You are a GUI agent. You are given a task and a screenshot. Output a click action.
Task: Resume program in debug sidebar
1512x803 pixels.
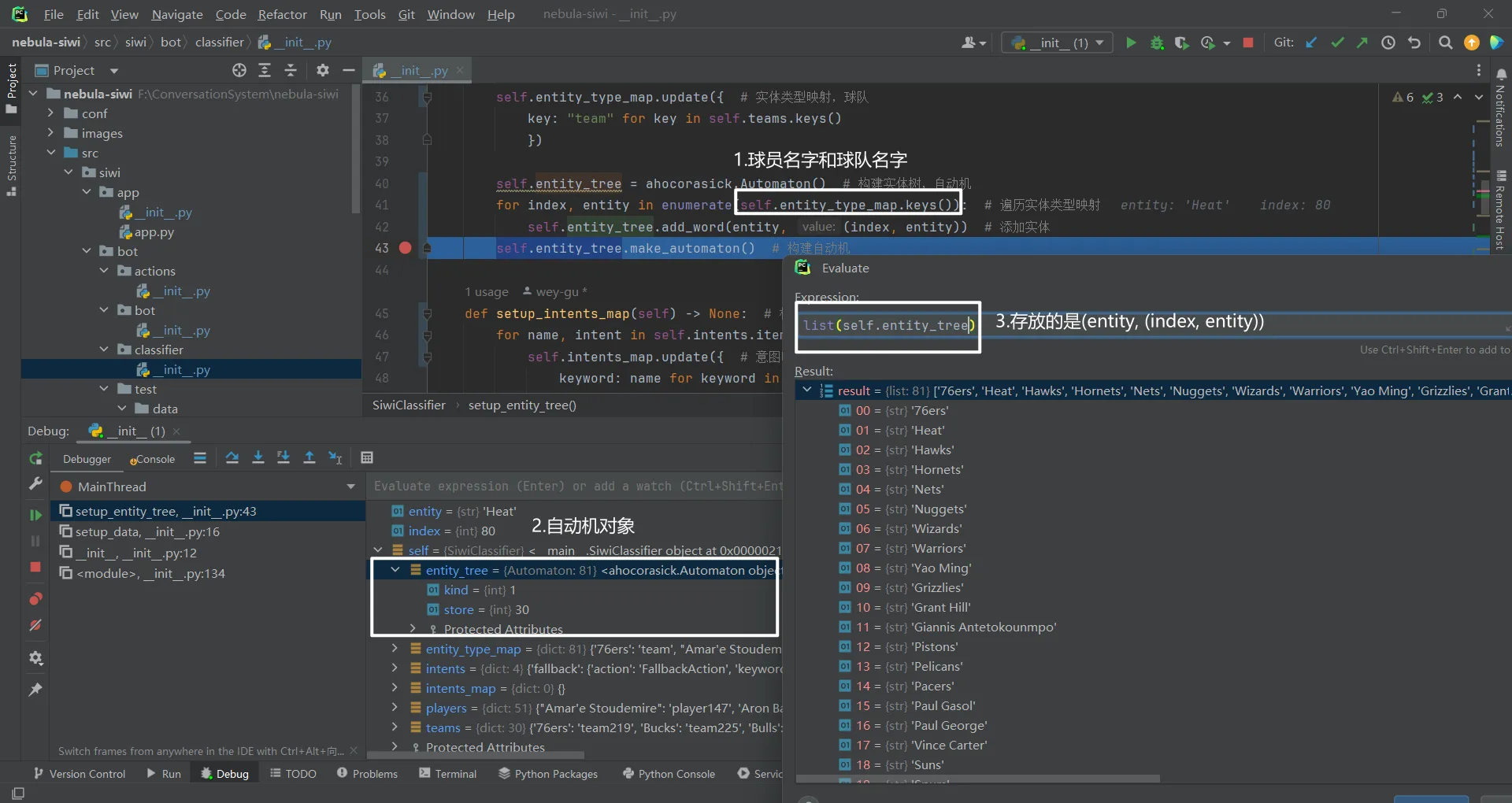35,515
